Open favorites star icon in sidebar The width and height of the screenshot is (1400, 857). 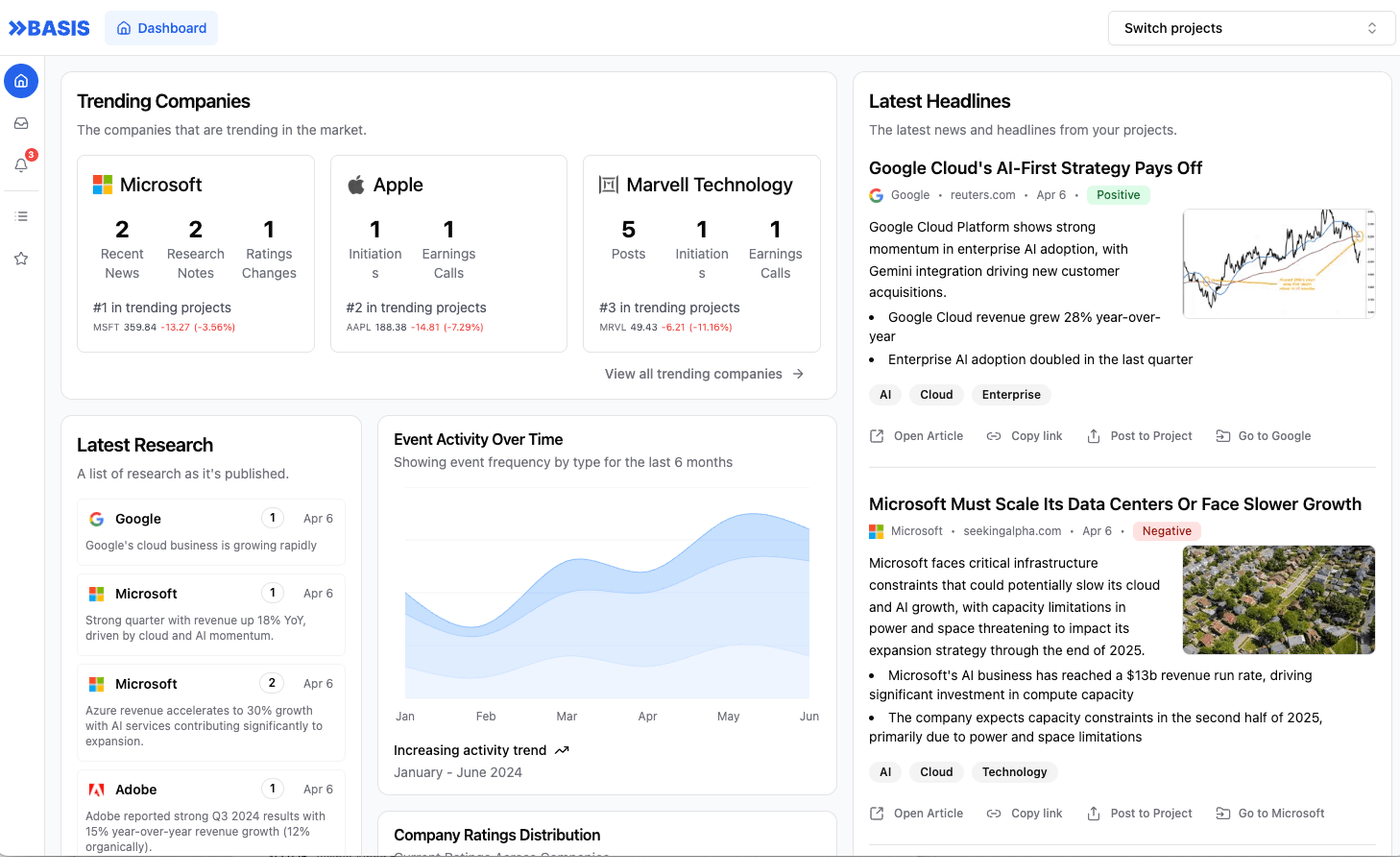pos(21,258)
